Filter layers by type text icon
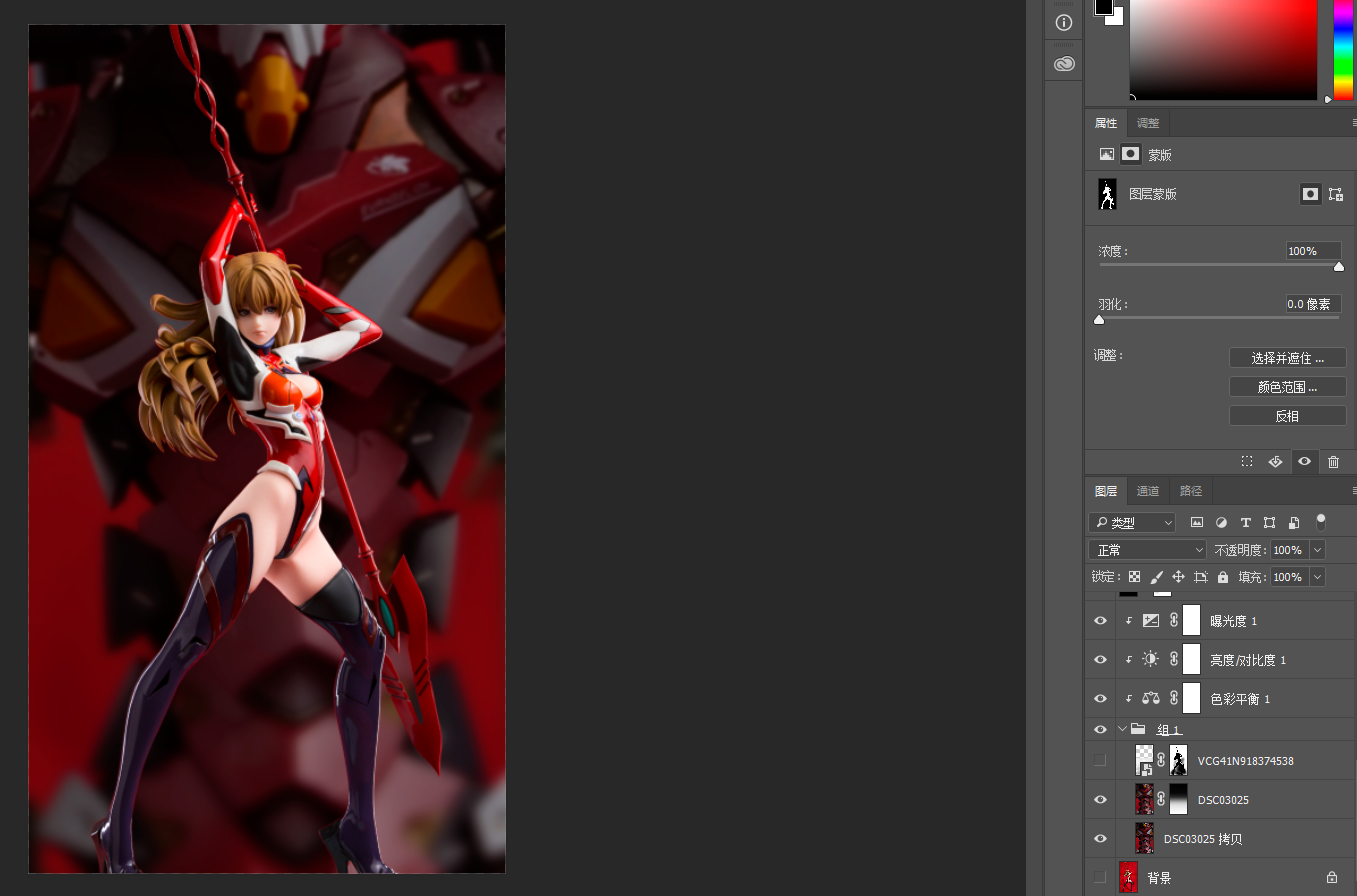The image size is (1357, 896). pos(1246,523)
